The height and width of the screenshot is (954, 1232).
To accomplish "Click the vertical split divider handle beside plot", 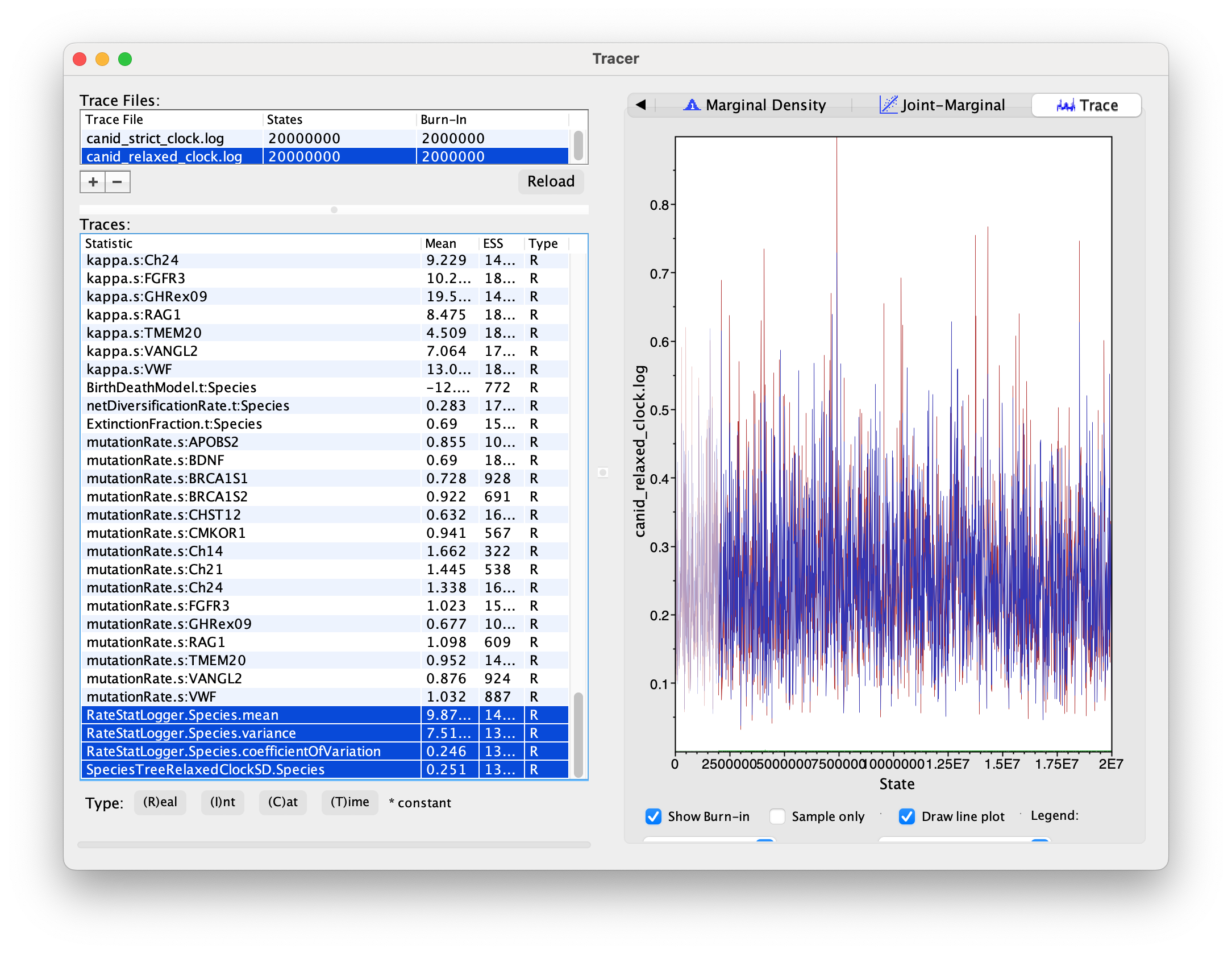I will pos(603,472).
